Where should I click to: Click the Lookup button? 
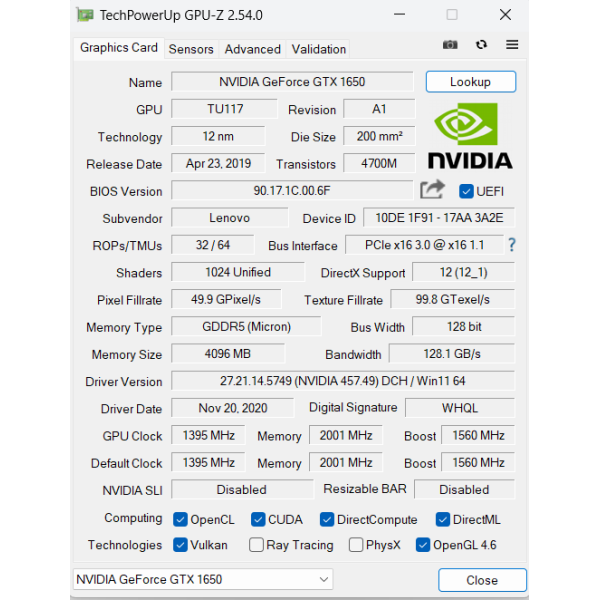471,82
